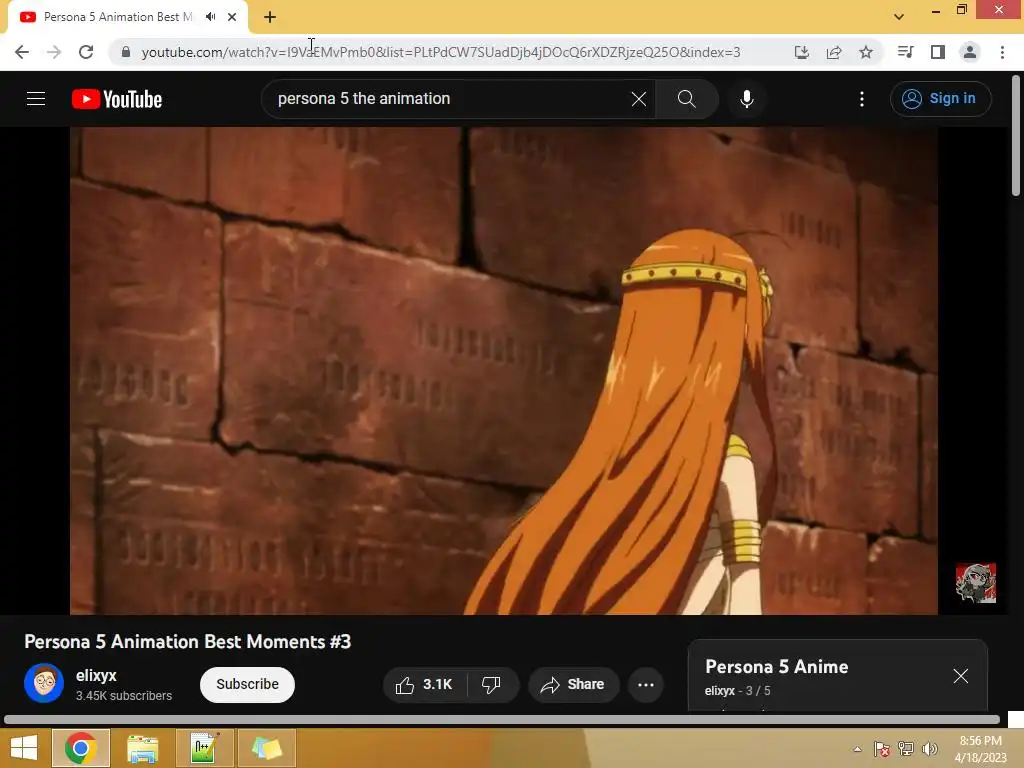Open elixyx channel name link
Screen dimensions: 1024x768
click(96, 675)
